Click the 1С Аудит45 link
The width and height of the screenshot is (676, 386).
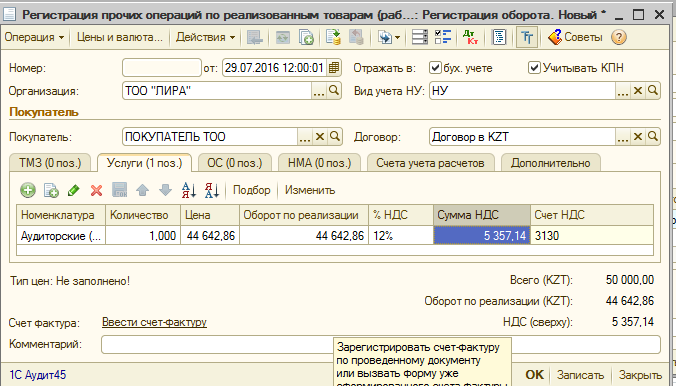point(38,375)
